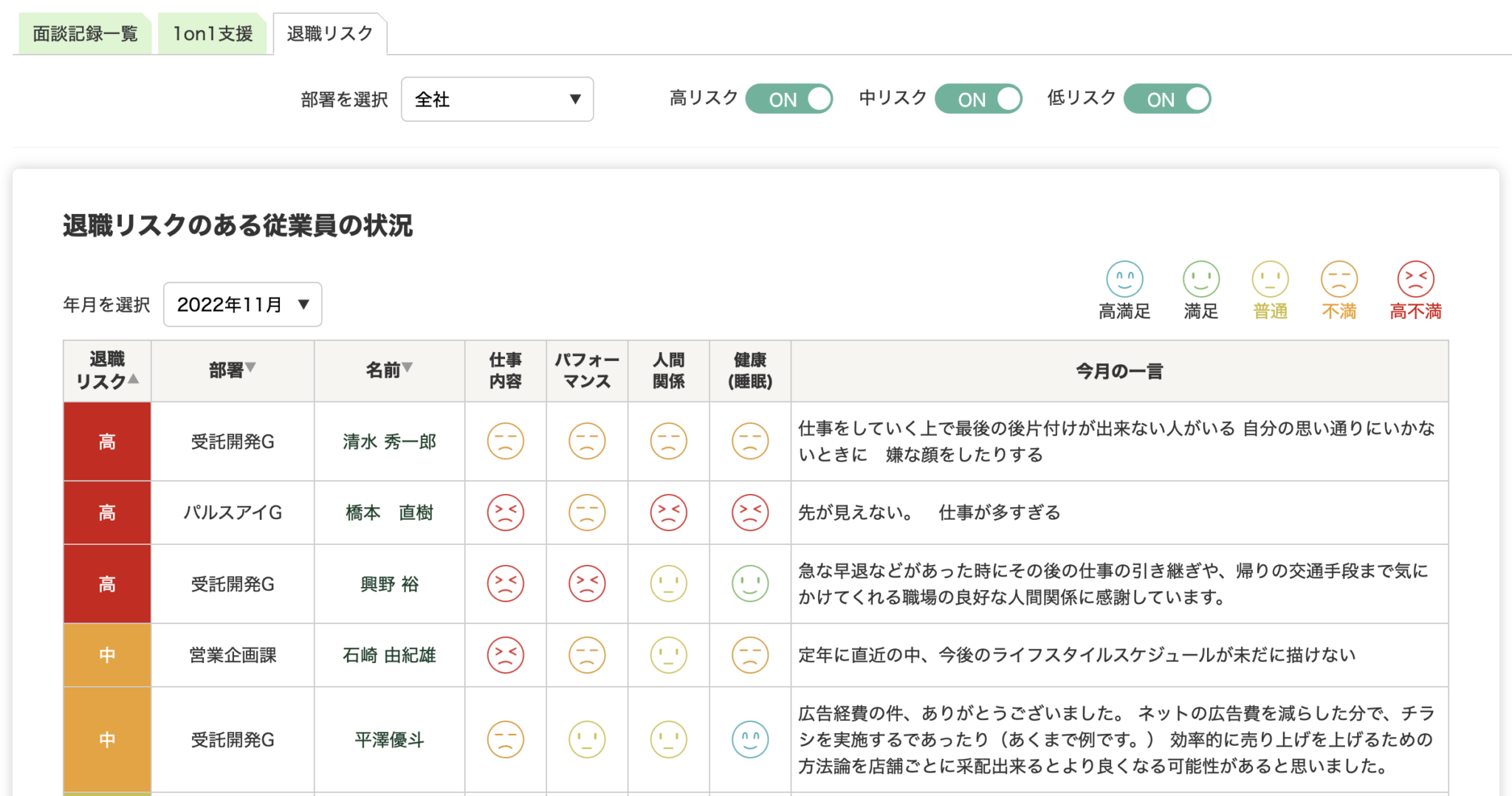The image size is (1512, 796).
Task: Open the 部署を選択 department dropdown
Action: (x=497, y=99)
